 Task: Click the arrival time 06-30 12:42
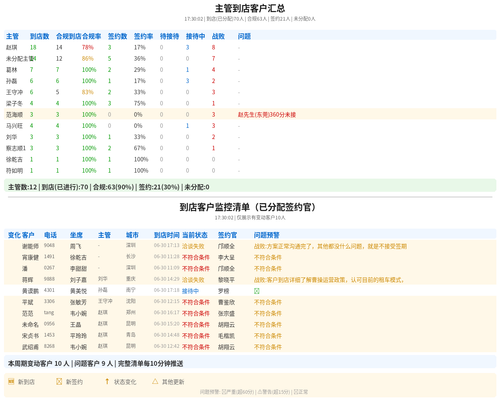point(167,346)
